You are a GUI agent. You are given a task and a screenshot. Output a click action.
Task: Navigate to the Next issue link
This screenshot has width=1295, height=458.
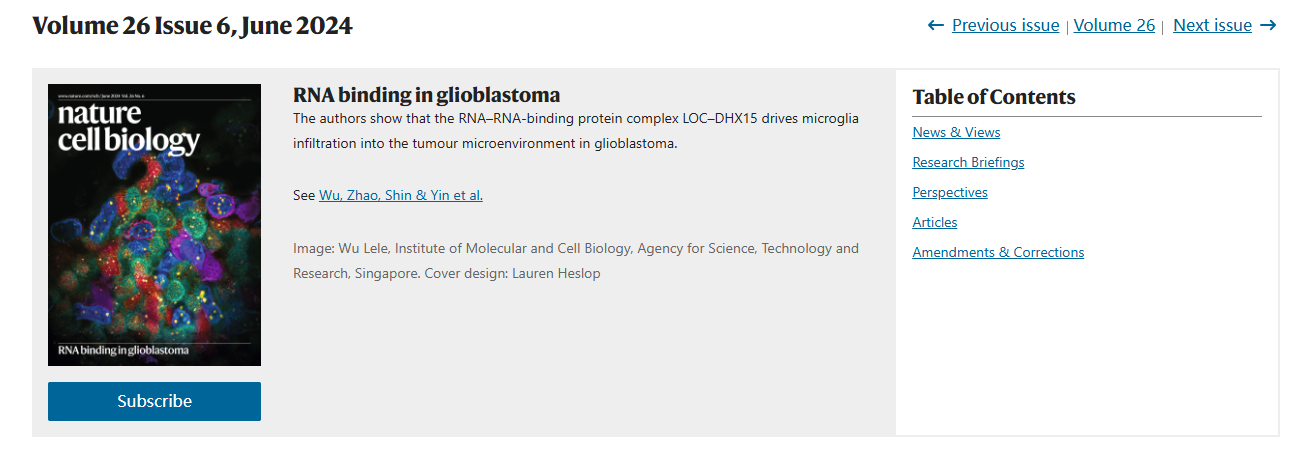coord(1212,26)
